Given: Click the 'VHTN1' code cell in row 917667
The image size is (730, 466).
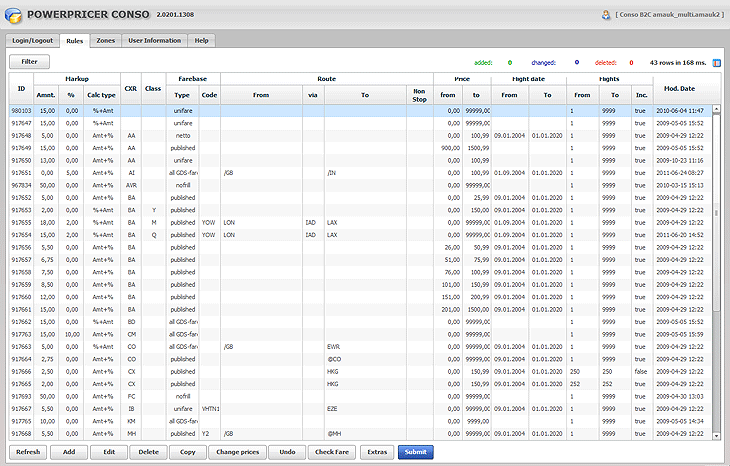Looking at the screenshot, I should point(210,409).
